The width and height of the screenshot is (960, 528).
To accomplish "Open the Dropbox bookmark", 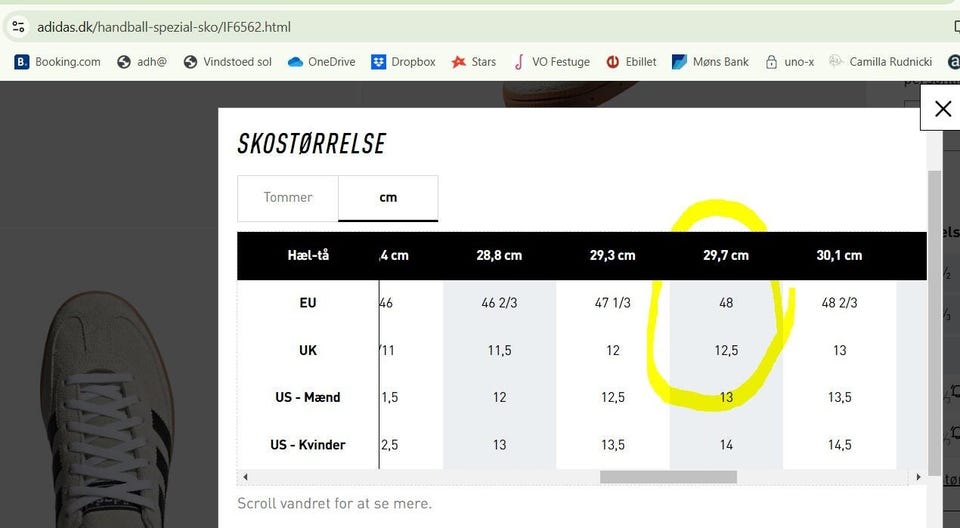I will click(403, 62).
